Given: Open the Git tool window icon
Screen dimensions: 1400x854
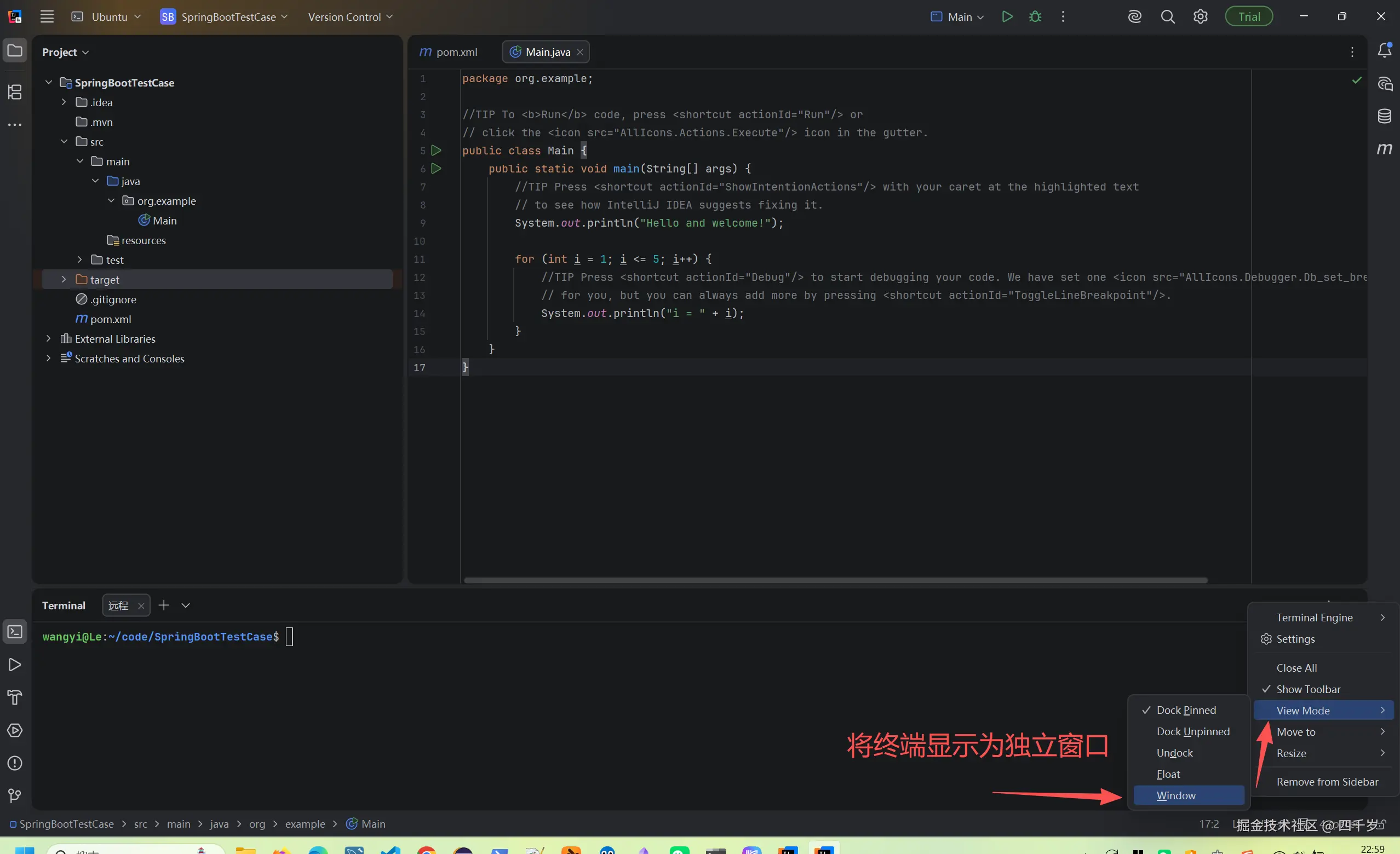Looking at the screenshot, I should tap(15, 795).
